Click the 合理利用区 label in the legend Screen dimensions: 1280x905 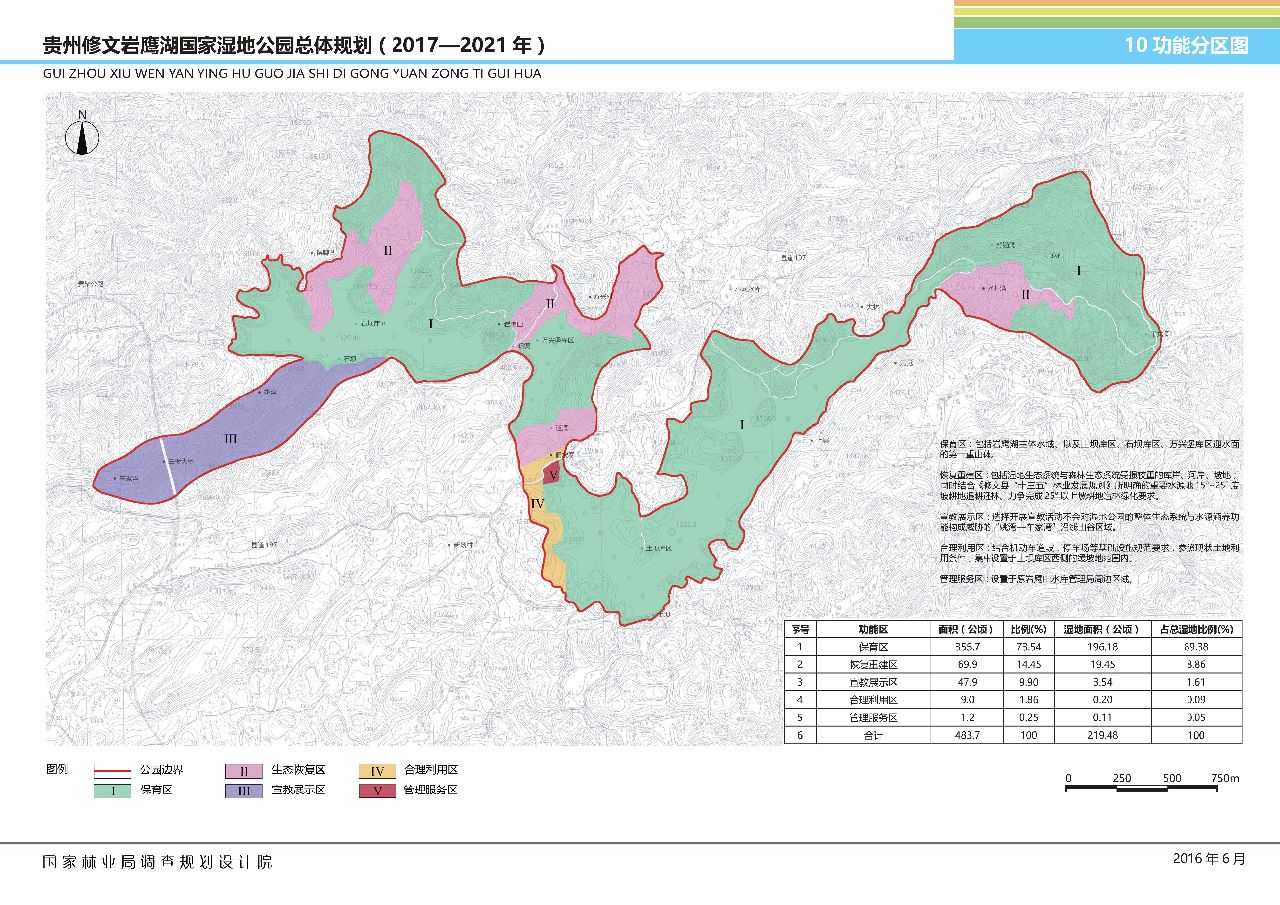(431, 771)
